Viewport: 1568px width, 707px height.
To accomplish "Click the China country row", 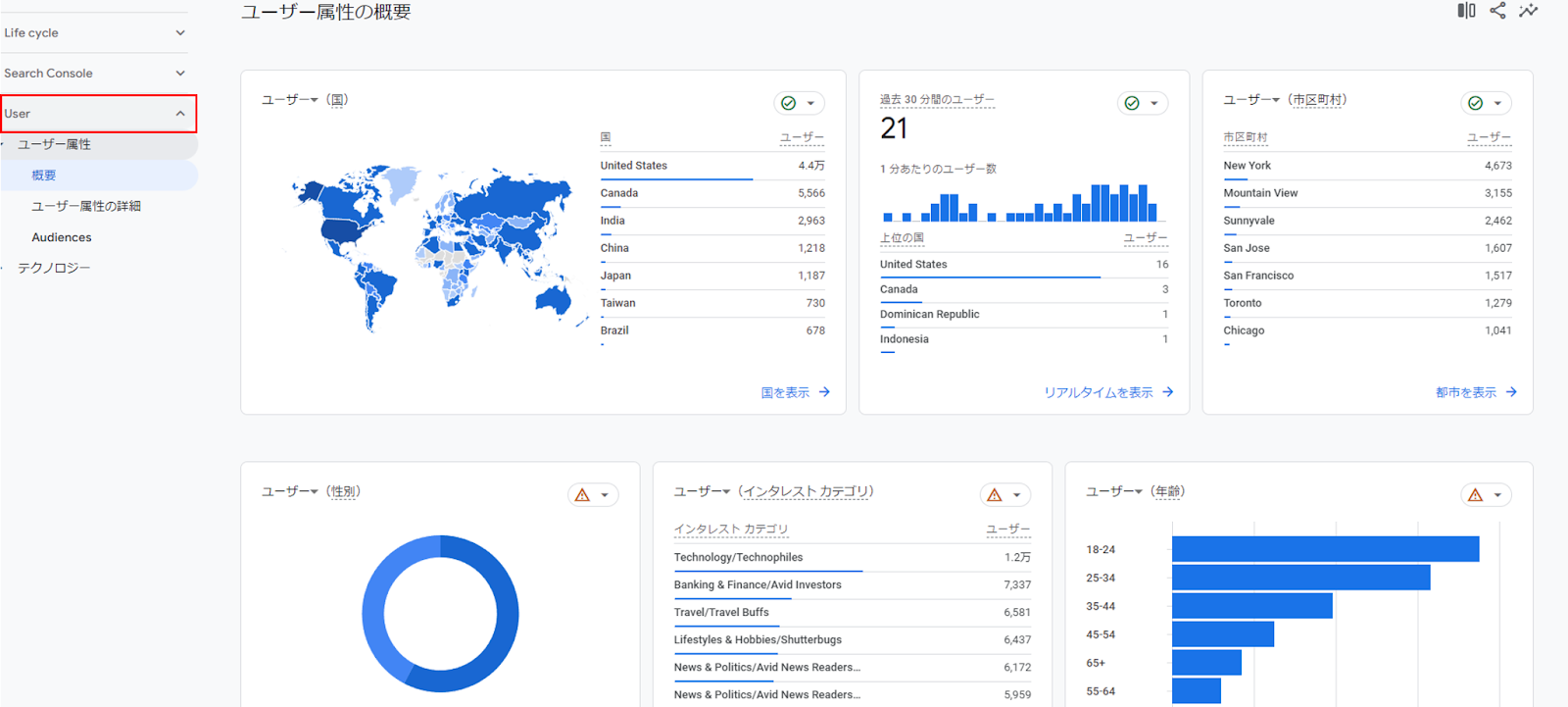I will (x=712, y=248).
